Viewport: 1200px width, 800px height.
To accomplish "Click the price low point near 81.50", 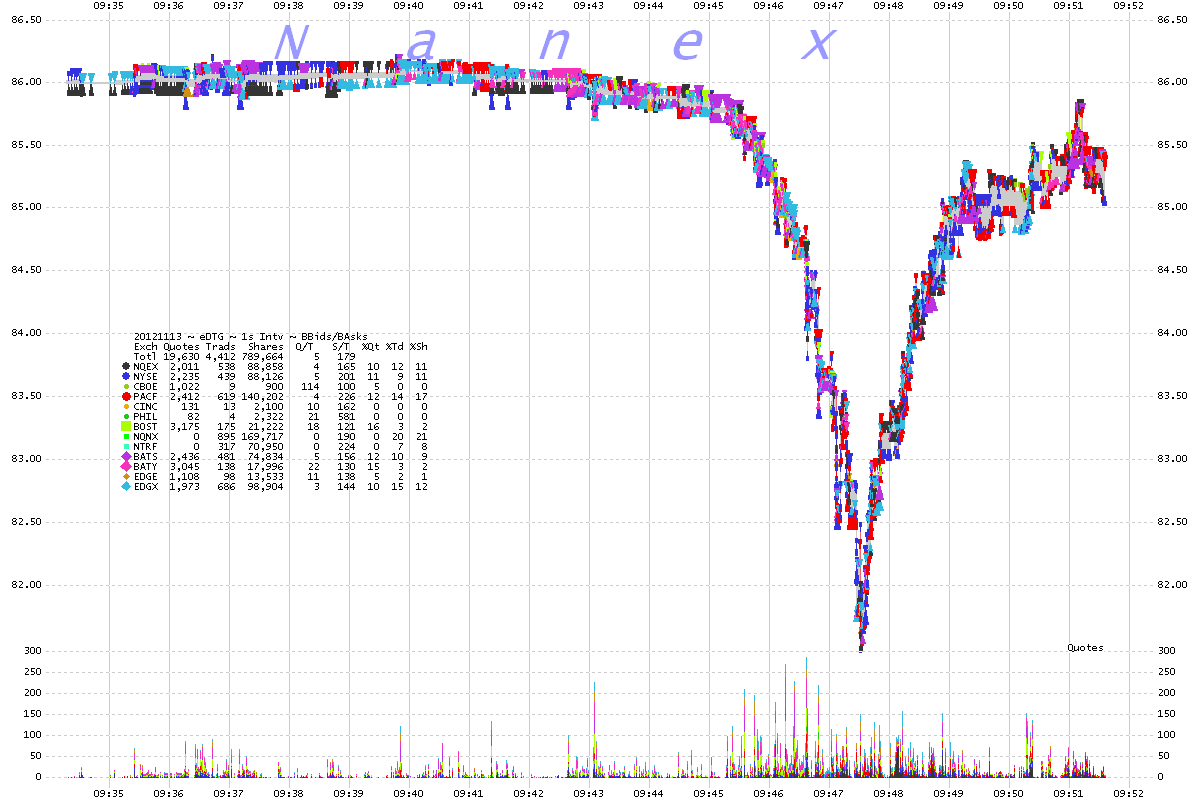I will tap(861, 647).
